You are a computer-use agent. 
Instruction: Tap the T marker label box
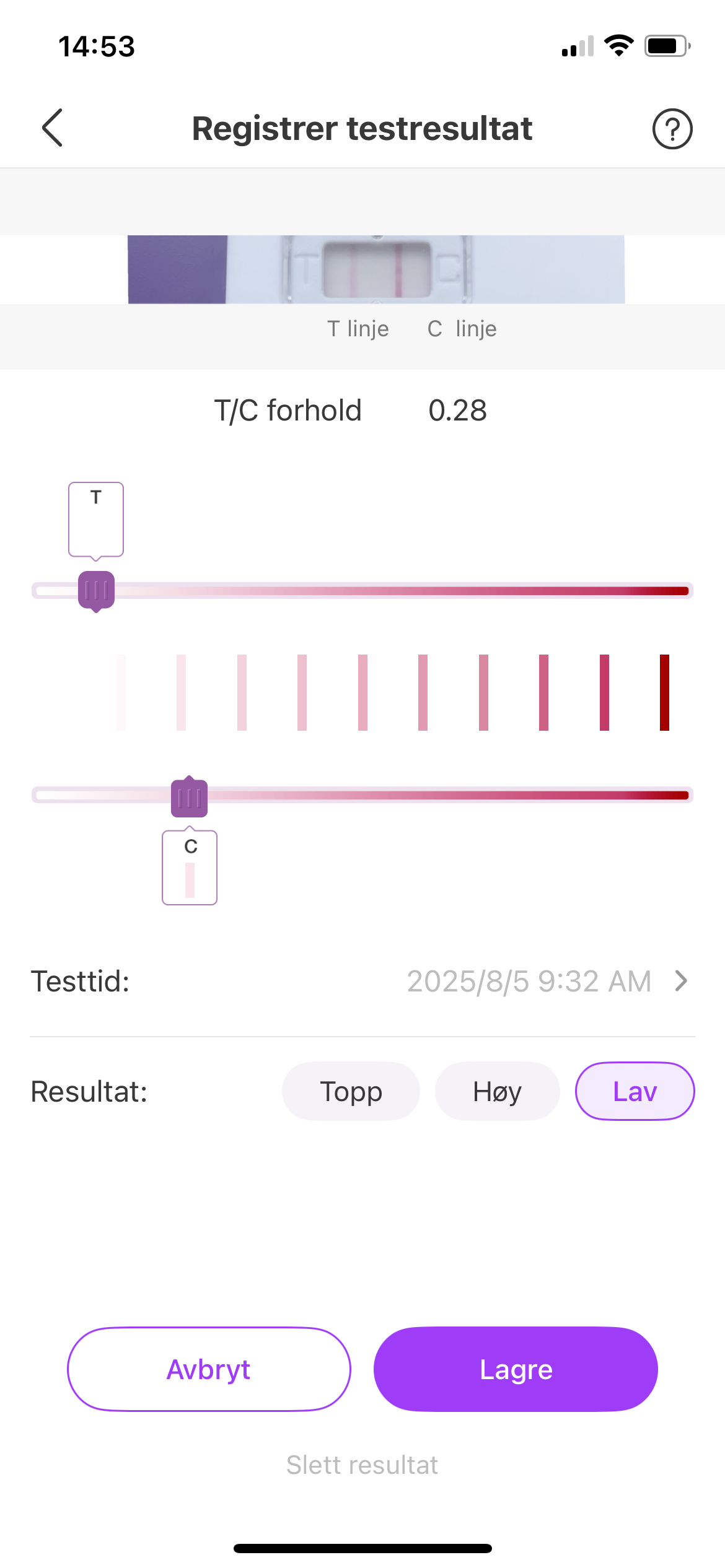96,520
